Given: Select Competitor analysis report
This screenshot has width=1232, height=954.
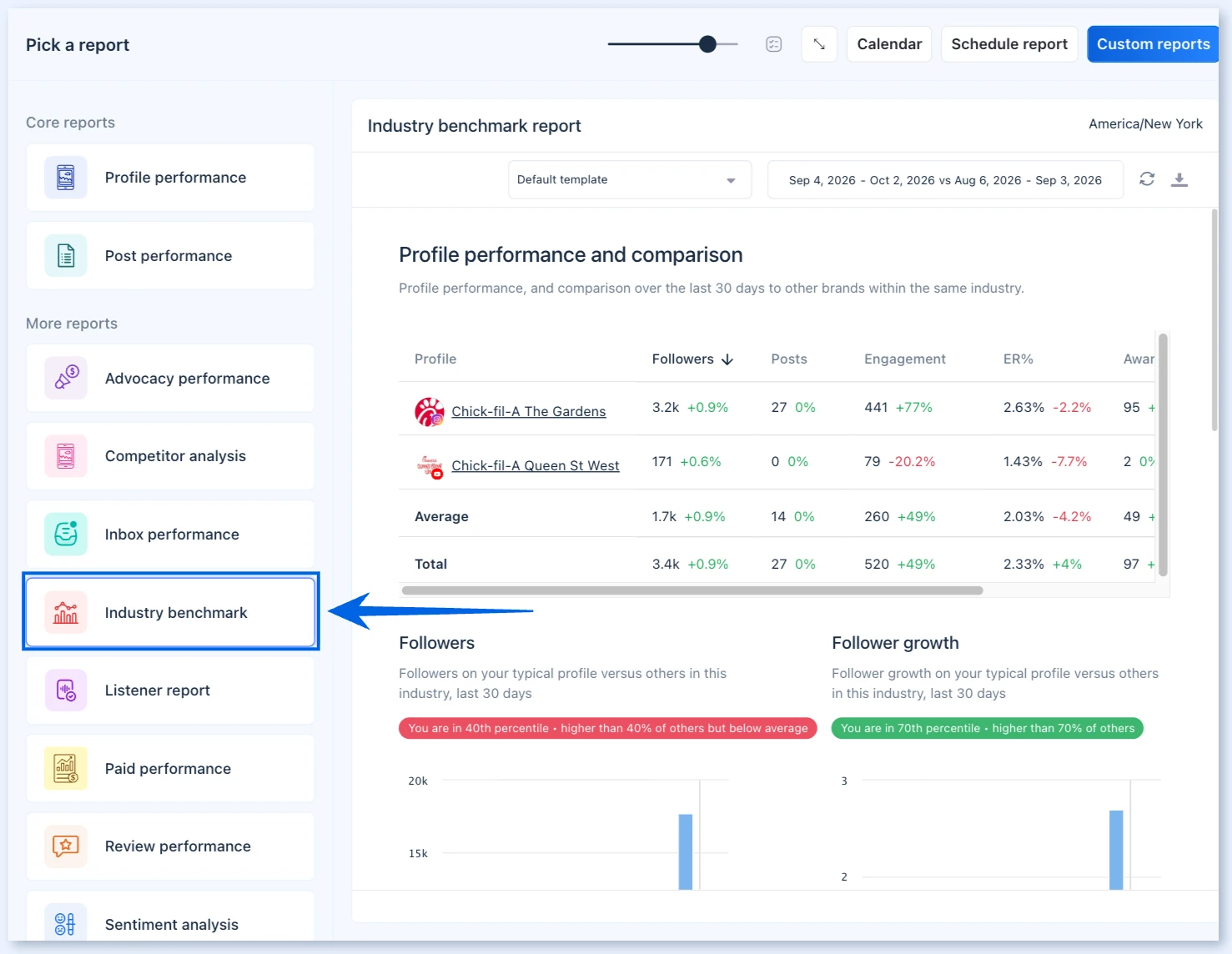Looking at the screenshot, I should [x=170, y=456].
